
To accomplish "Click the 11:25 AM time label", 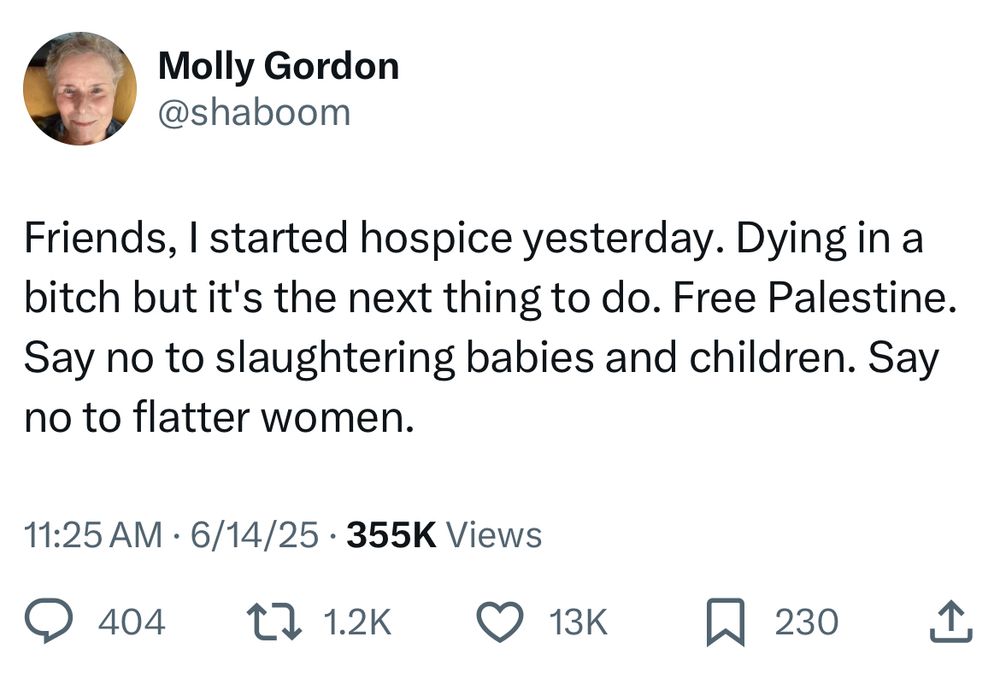I will (95, 535).
